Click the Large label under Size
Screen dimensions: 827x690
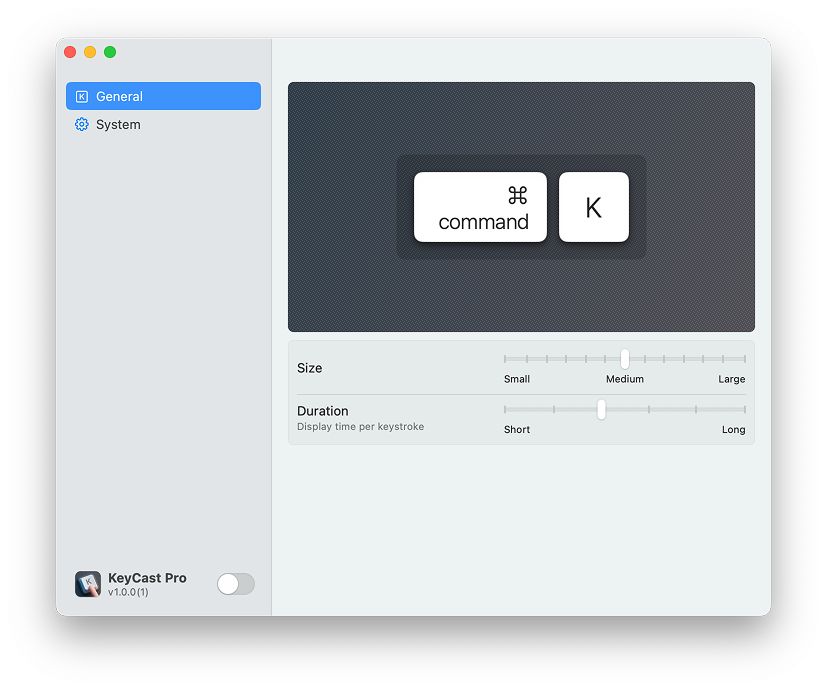pos(731,379)
